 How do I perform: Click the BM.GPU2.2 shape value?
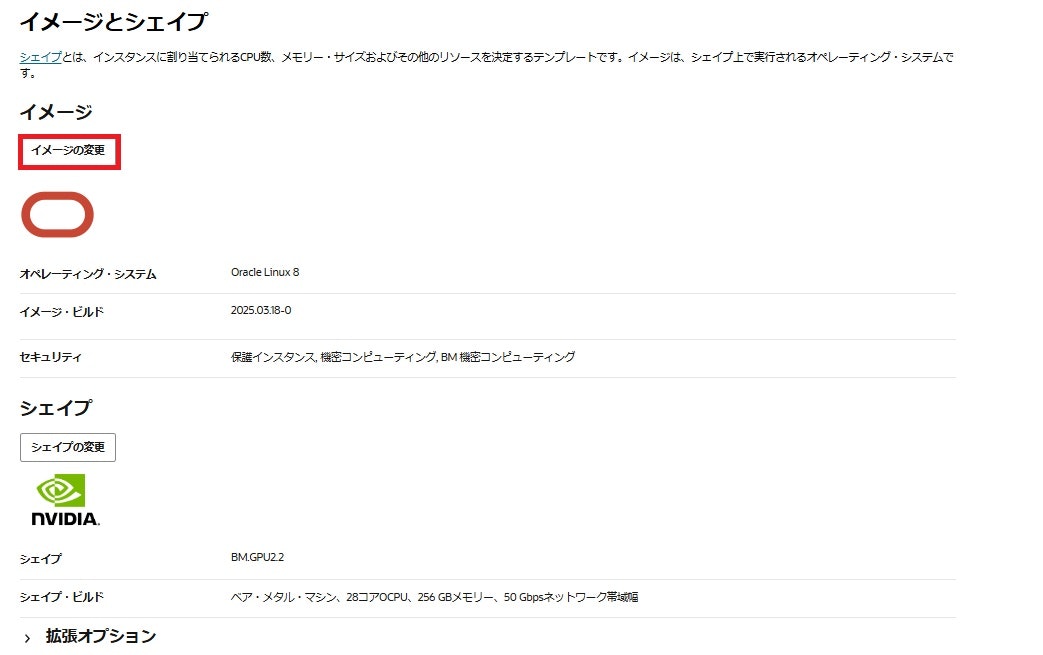[x=257, y=557]
